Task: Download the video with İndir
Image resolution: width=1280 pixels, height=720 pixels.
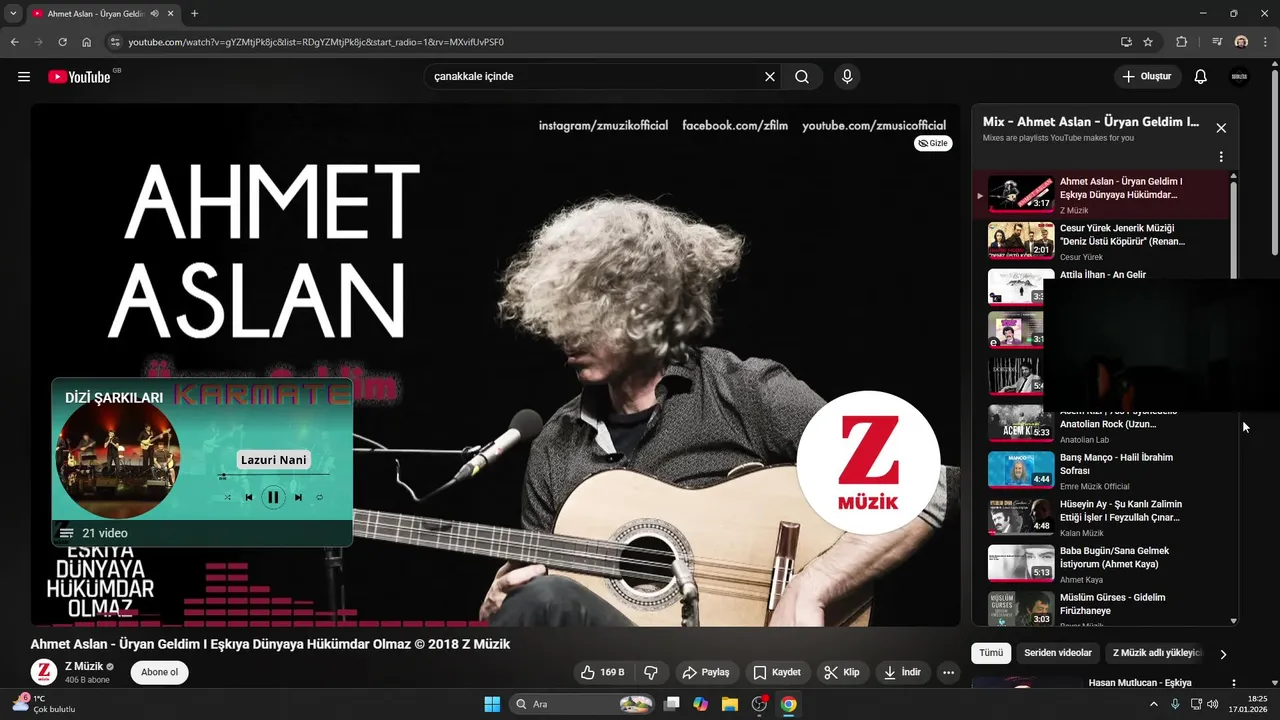Action: click(x=902, y=672)
